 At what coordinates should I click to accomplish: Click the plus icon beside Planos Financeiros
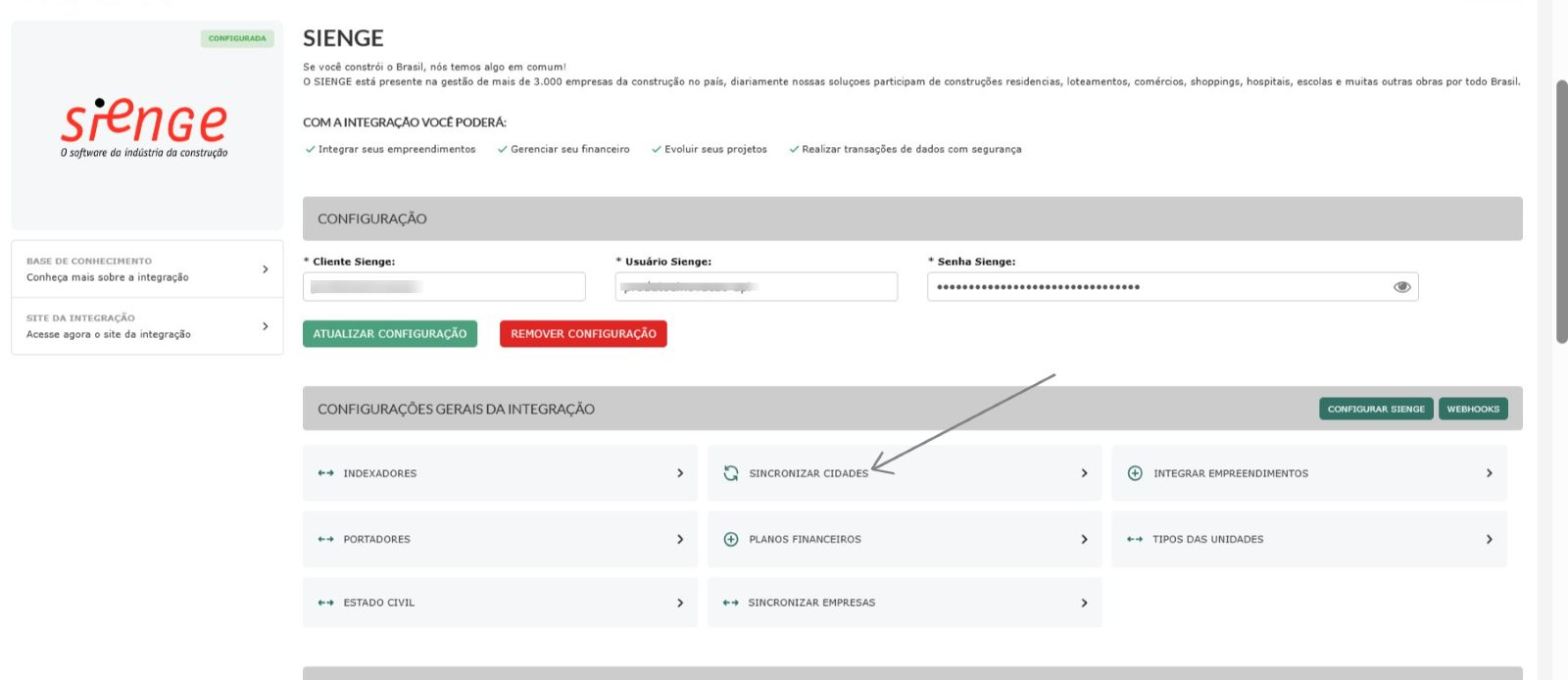coord(731,539)
